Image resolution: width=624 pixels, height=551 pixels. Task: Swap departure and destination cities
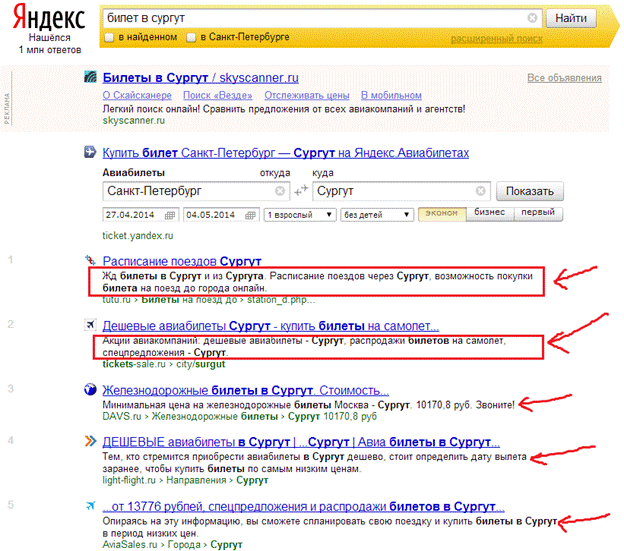coord(301,190)
